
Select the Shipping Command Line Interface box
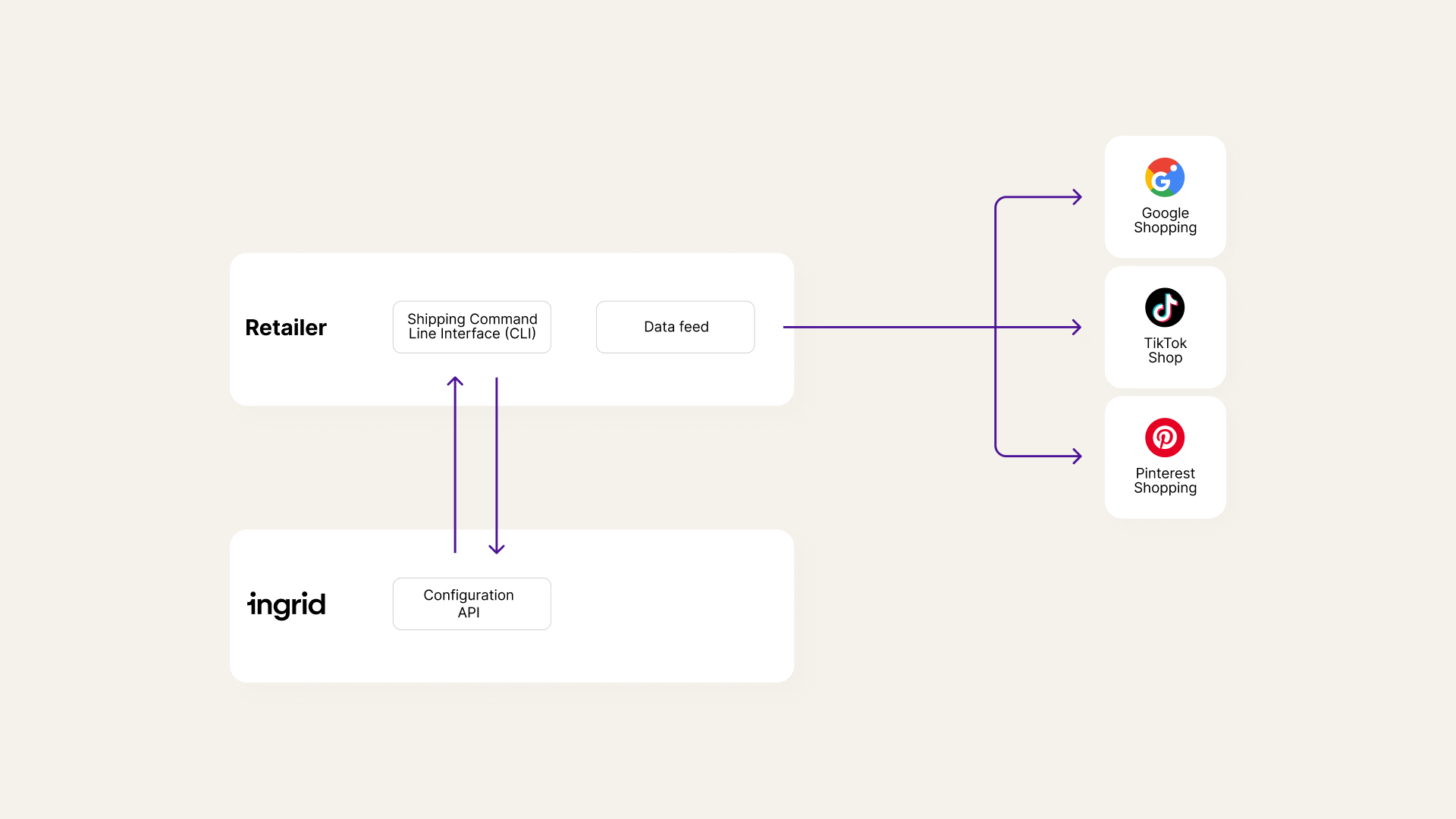click(472, 327)
